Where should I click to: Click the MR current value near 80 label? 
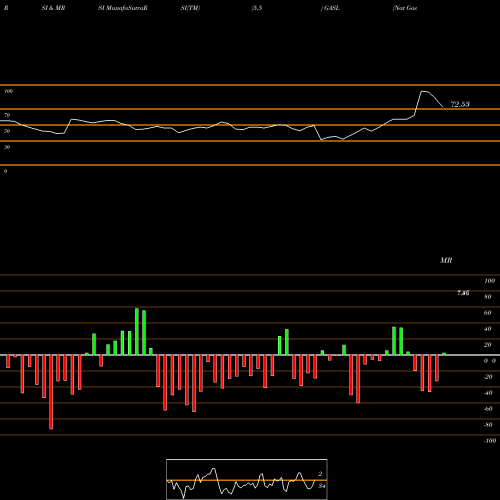(x=463, y=293)
